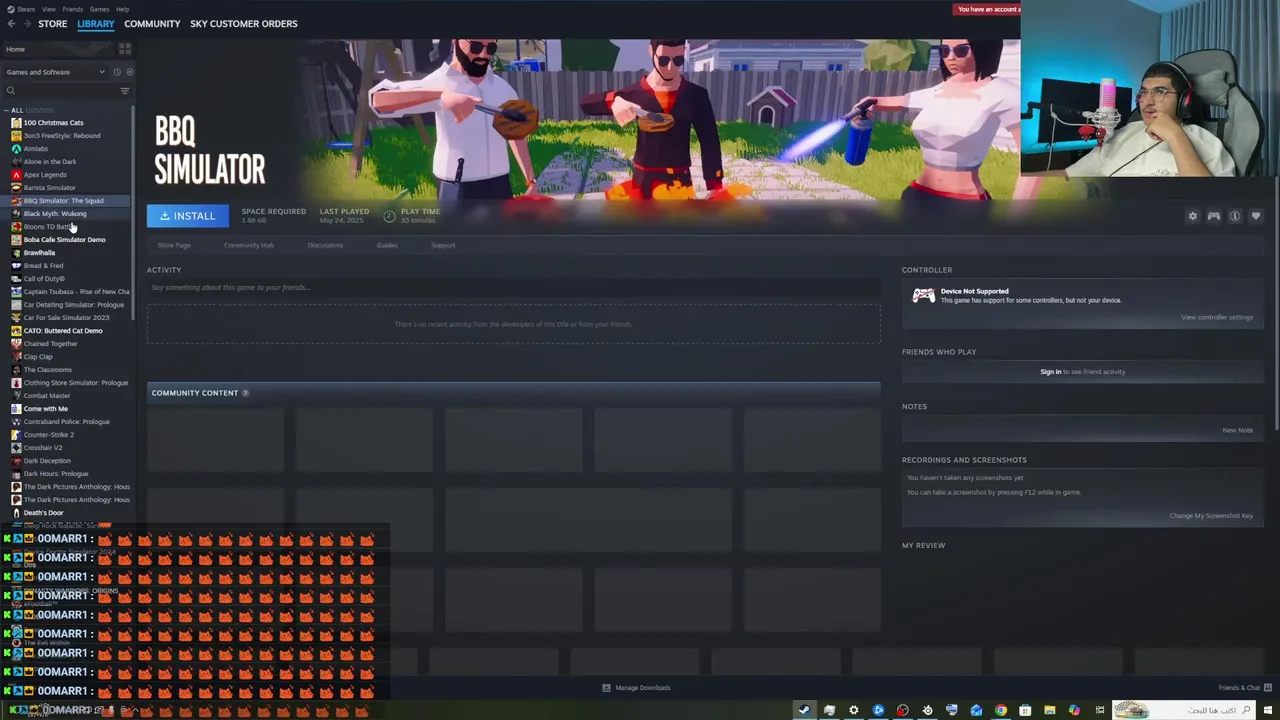The image size is (1280, 720).
Task: Click the Windows taskbar search box
Action: coord(1182,710)
